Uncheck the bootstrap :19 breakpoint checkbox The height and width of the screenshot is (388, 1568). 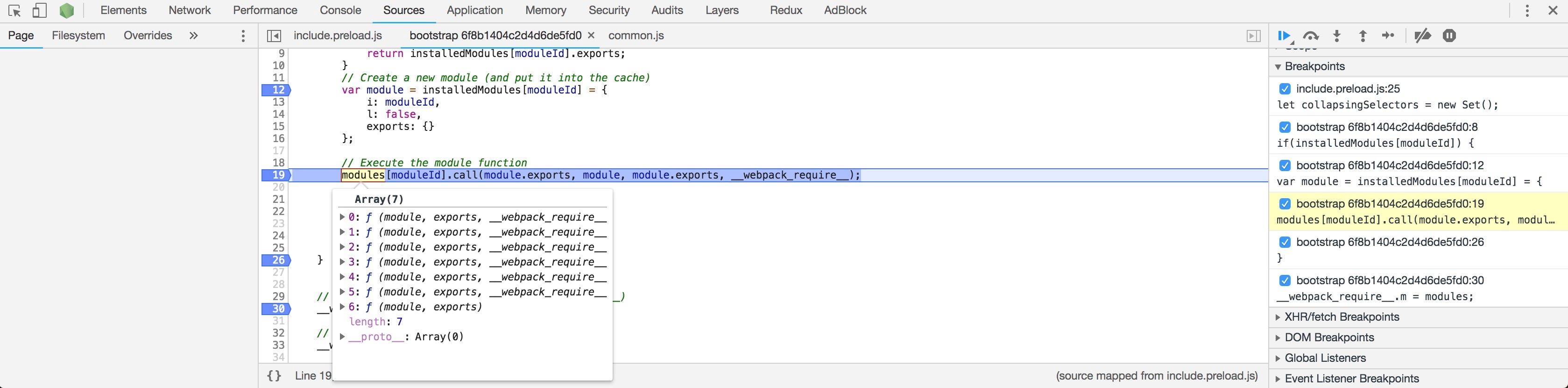pyautogui.click(x=1285, y=204)
